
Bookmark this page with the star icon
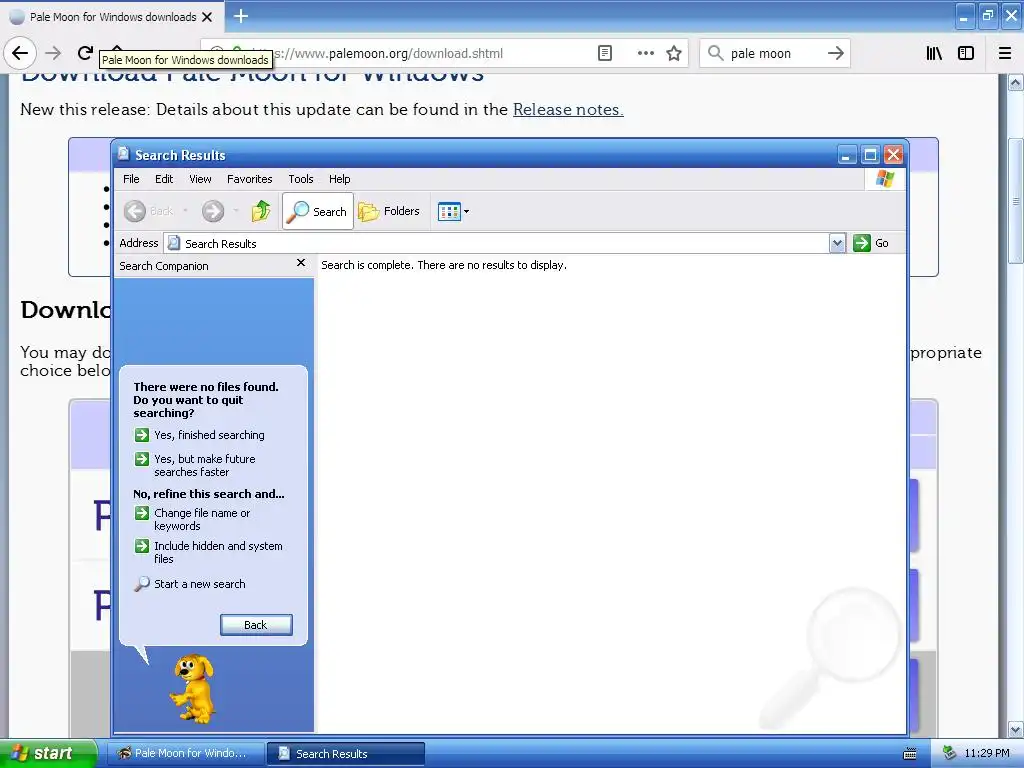[674, 53]
